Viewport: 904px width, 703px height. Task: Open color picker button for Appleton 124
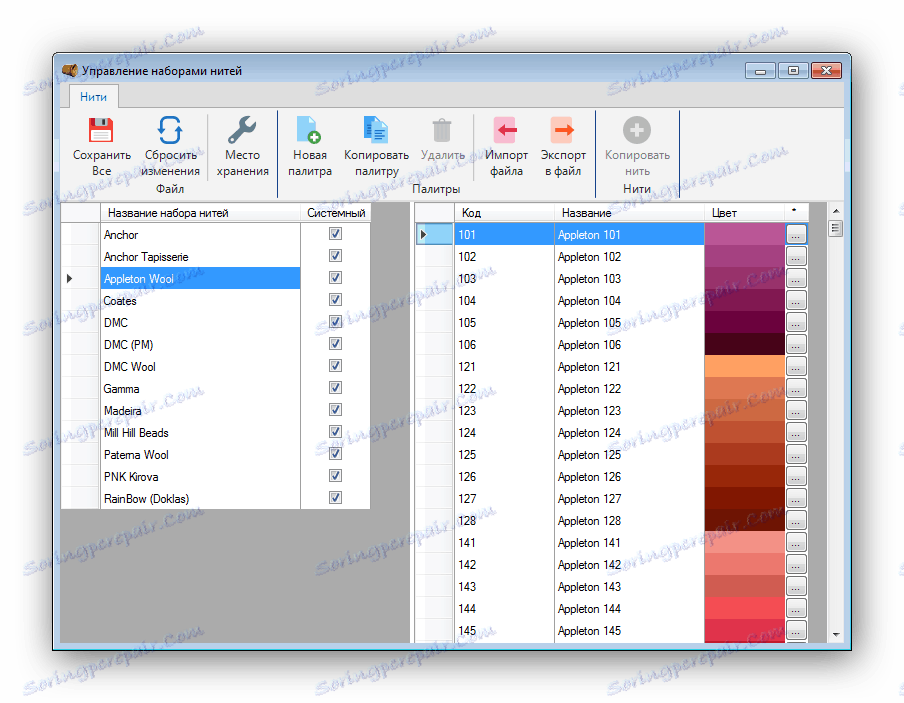click(796, 432)
